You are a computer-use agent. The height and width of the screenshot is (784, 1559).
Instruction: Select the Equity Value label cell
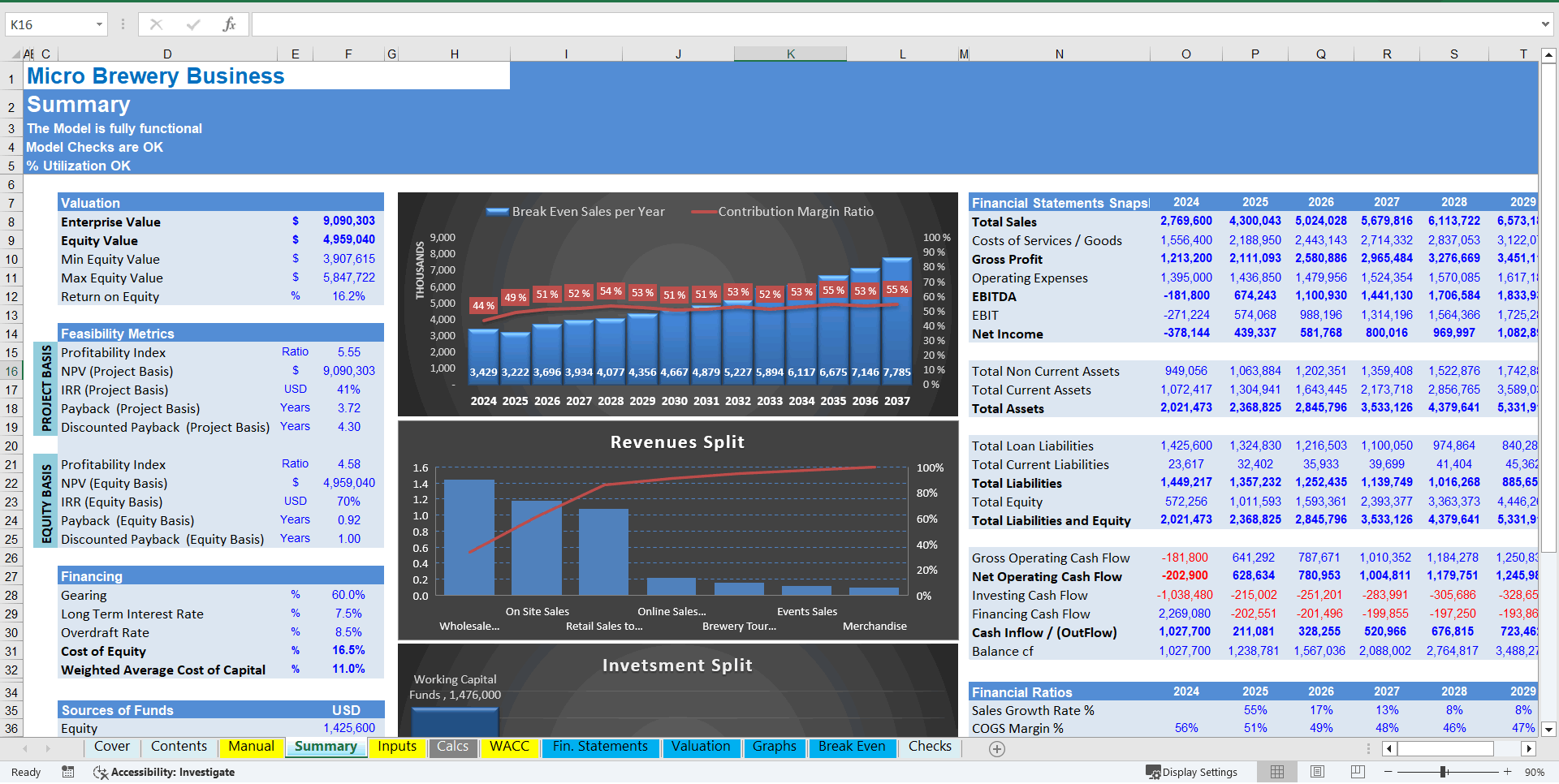pyautogui.click(x=99, y=240)
